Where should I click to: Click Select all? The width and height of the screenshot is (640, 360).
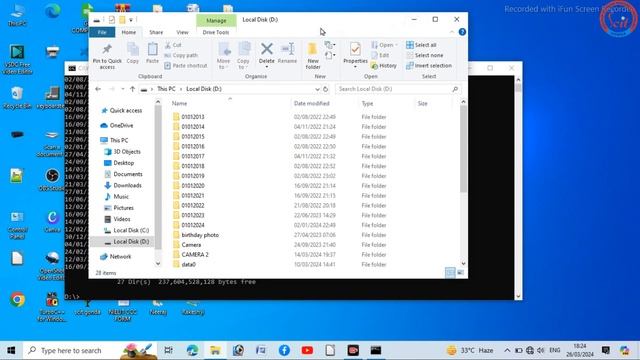tap(421, 45)
